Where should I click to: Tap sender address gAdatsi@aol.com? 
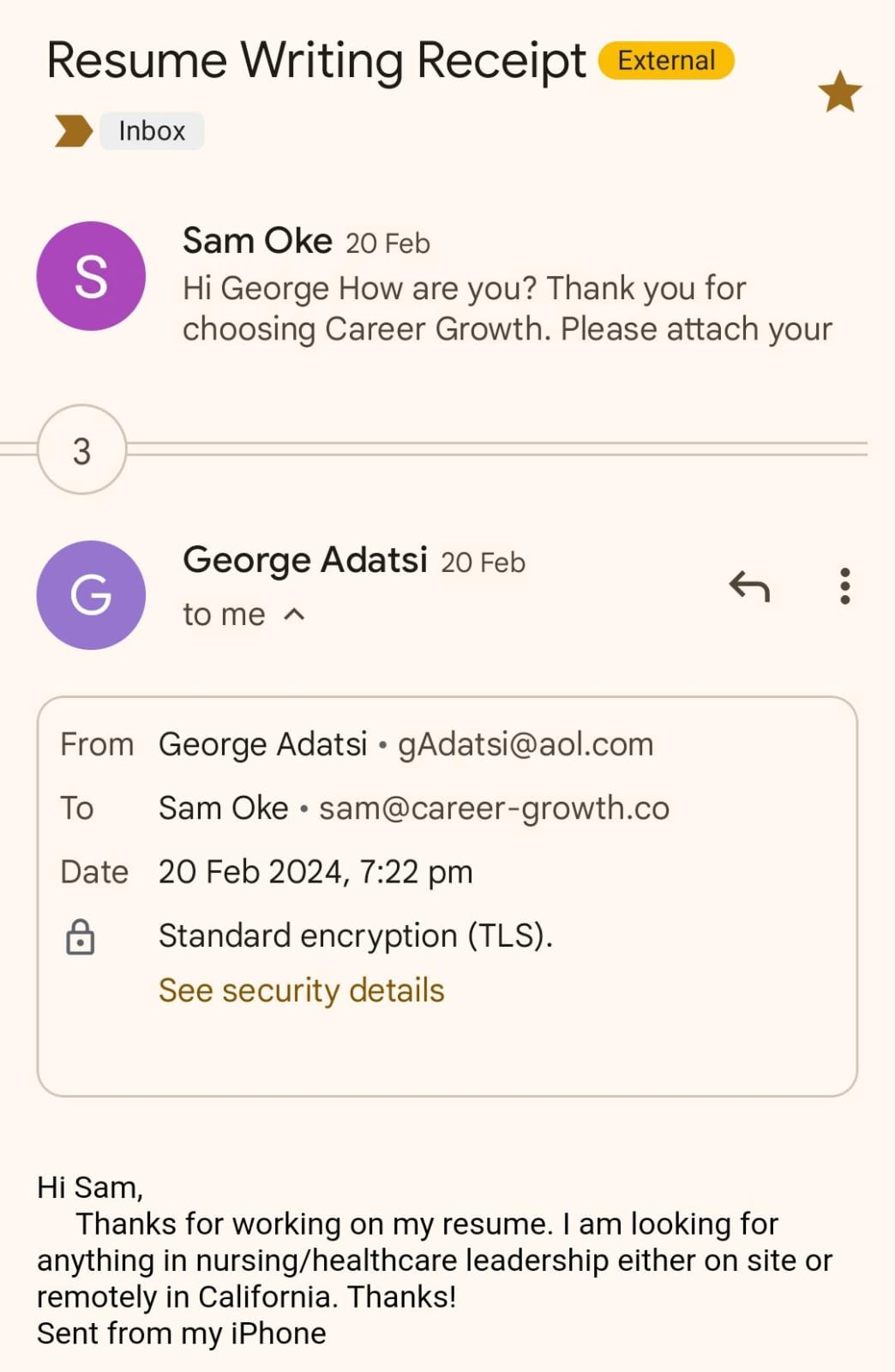click(525, 744)
